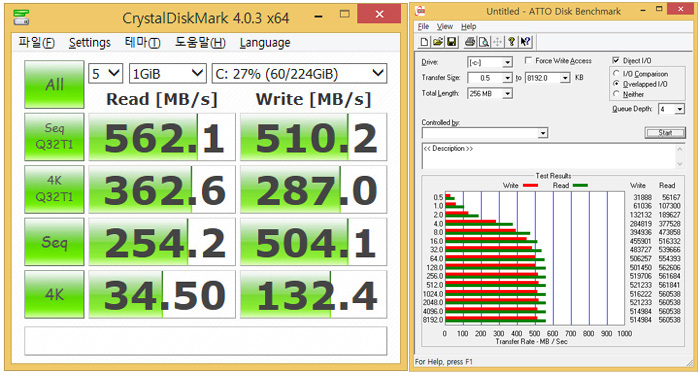The image size is (700, 373).
Task: Open the Total Length 256 MB dropdown
Action: (490, 94)
